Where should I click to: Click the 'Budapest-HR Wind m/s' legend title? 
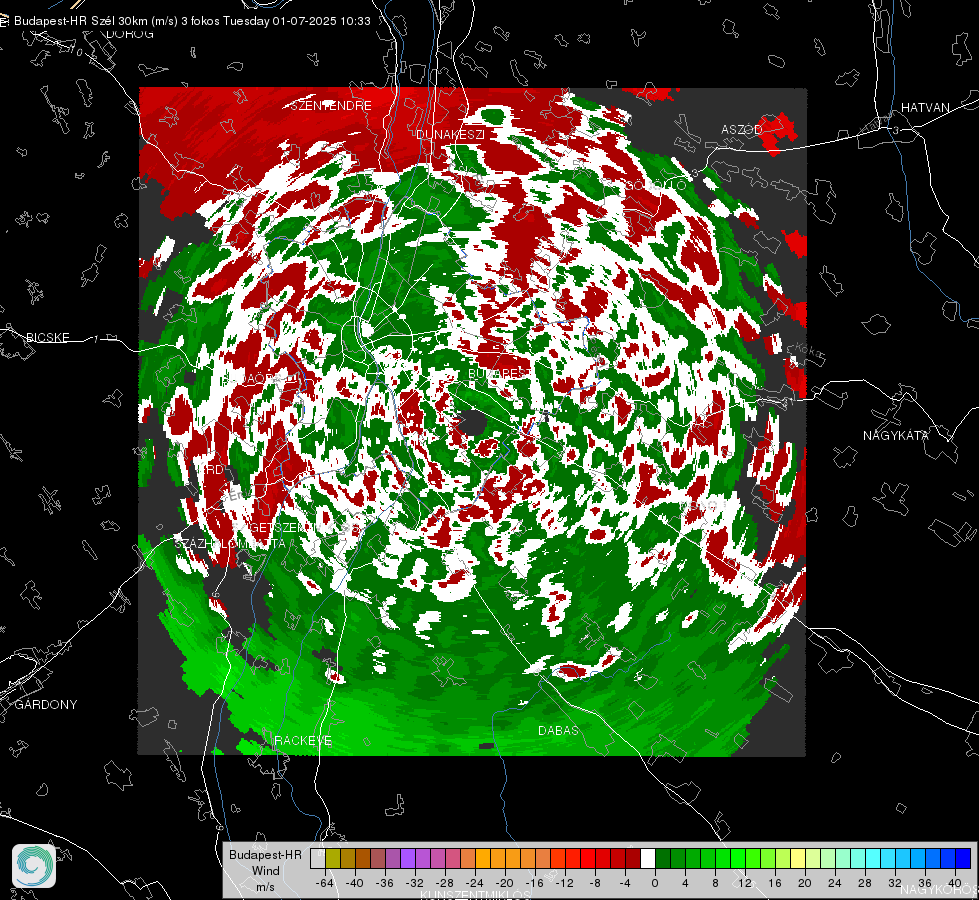[265, 870]
